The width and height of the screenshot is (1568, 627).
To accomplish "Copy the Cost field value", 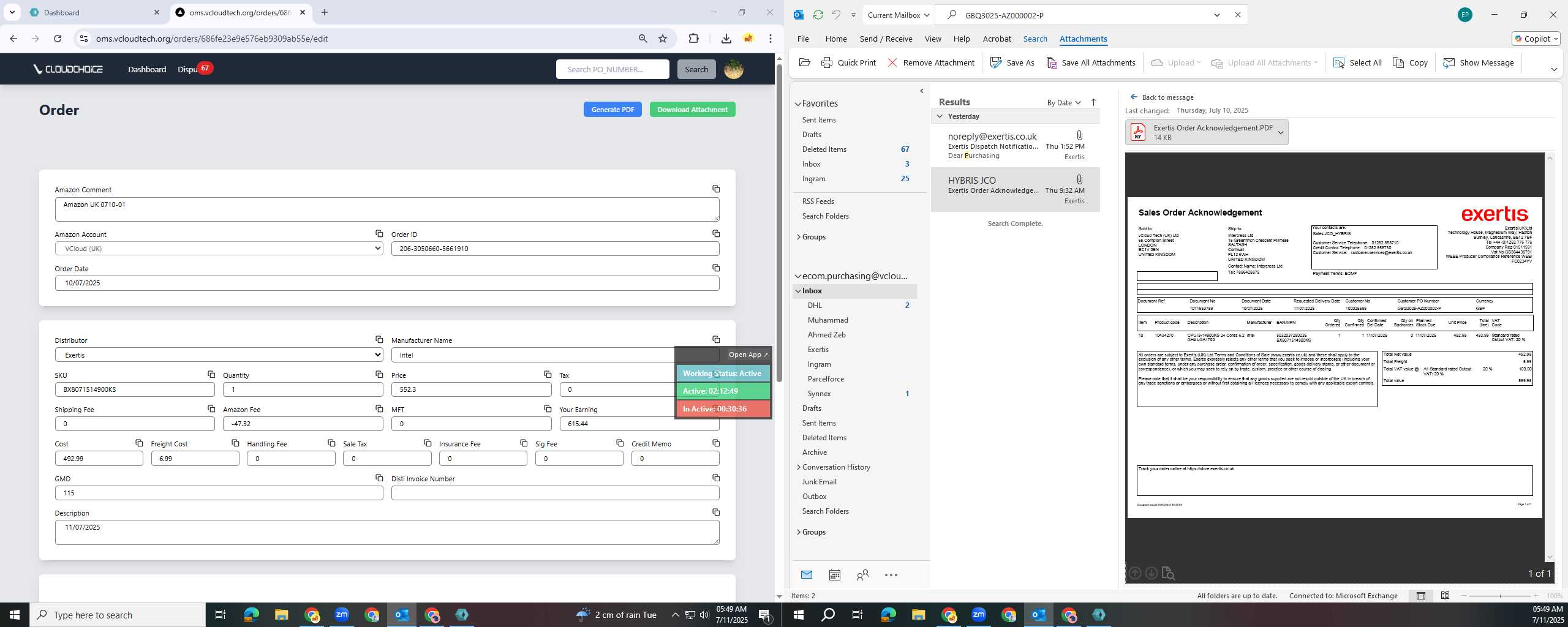I will pos(139,443).
